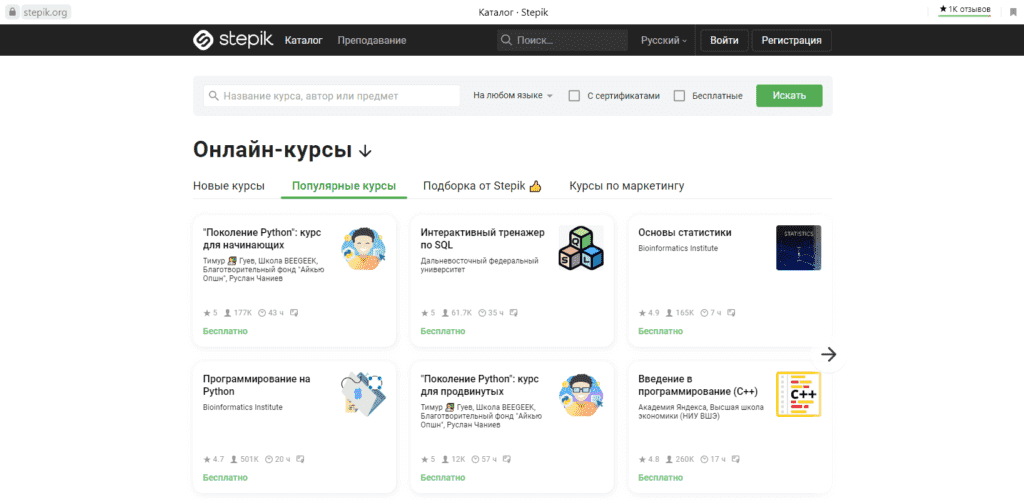This screenshot has width=1024, height=500.
Task: Click the Программирование на Python course icon
Action: click(x=363, y=394)
